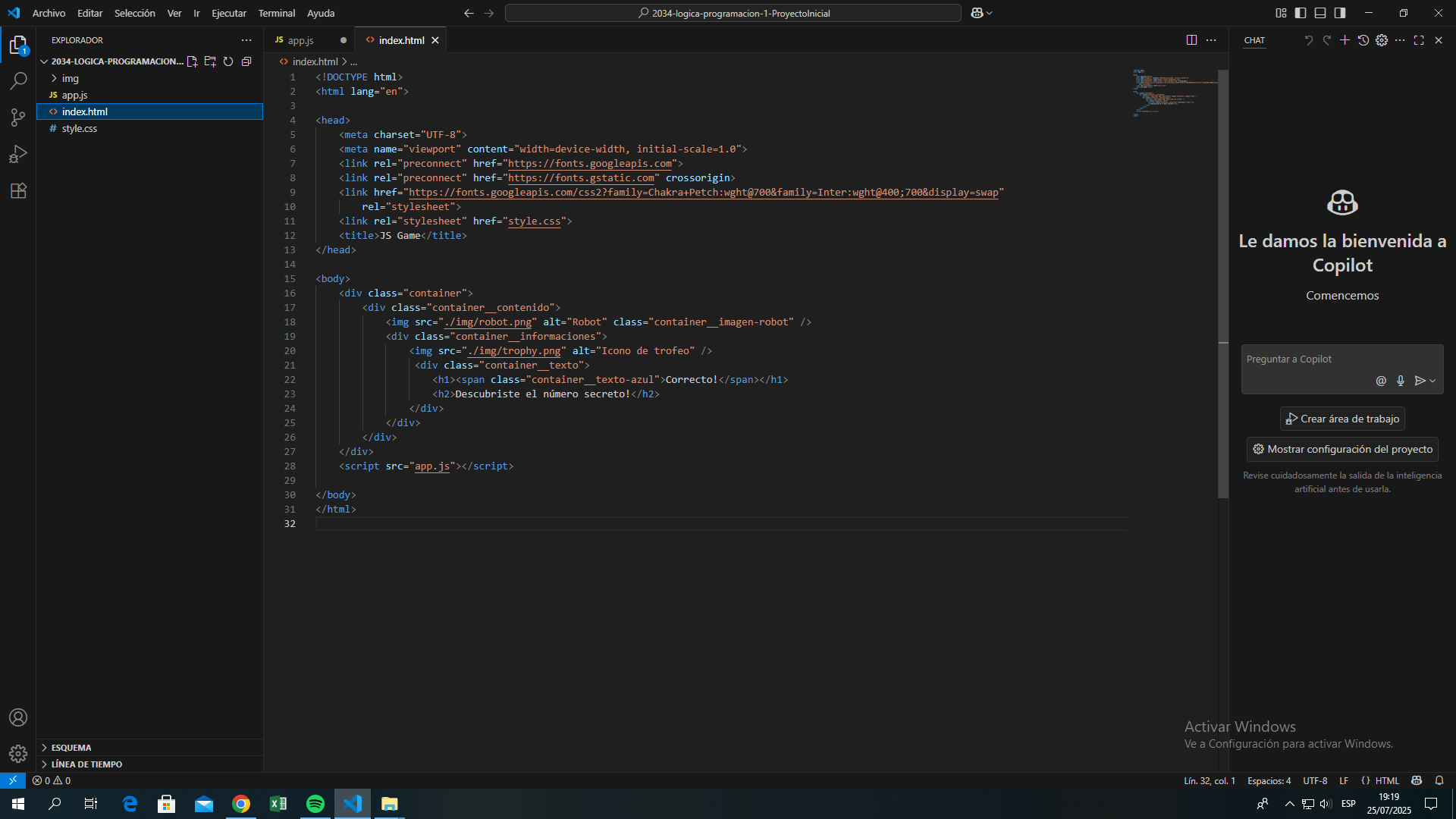The width and height of the screenshot is (1456, 819).
Task: Open the Search view in activity bar
Action: [18, 80]
